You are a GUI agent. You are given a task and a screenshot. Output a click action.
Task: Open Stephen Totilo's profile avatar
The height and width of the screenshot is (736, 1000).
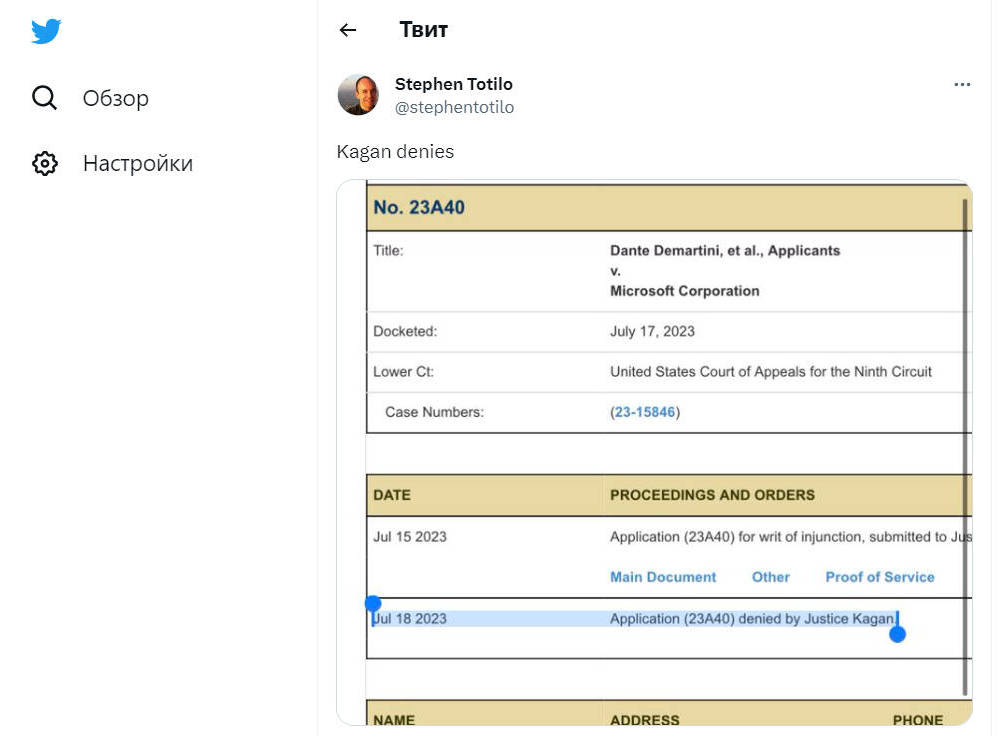coord(358,95)
